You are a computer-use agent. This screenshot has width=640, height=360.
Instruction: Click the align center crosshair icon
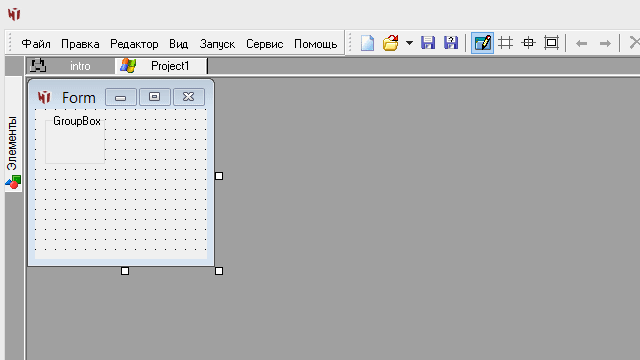(529, 43)
